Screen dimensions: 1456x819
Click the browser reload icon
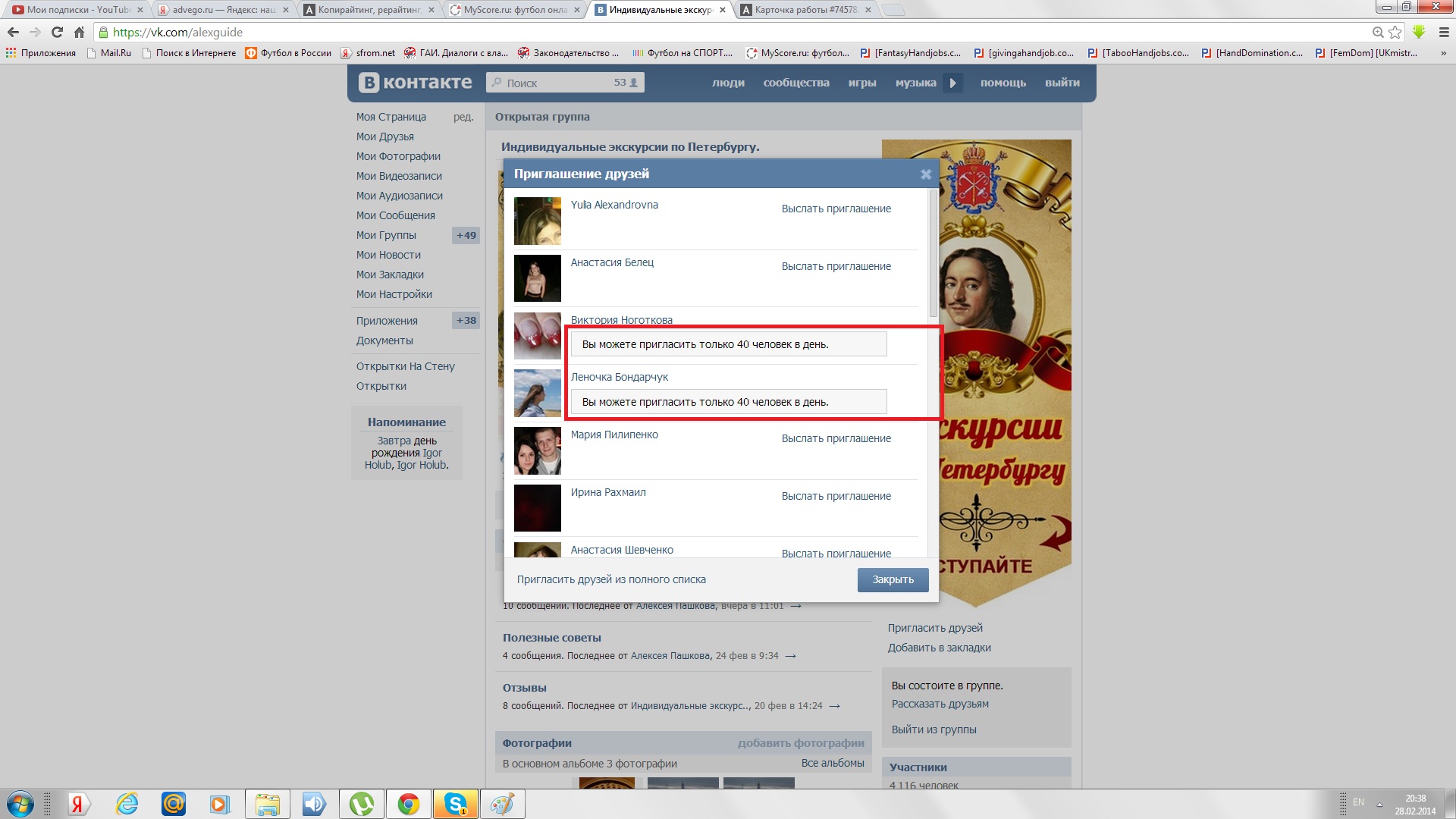(x=57, y=32)
